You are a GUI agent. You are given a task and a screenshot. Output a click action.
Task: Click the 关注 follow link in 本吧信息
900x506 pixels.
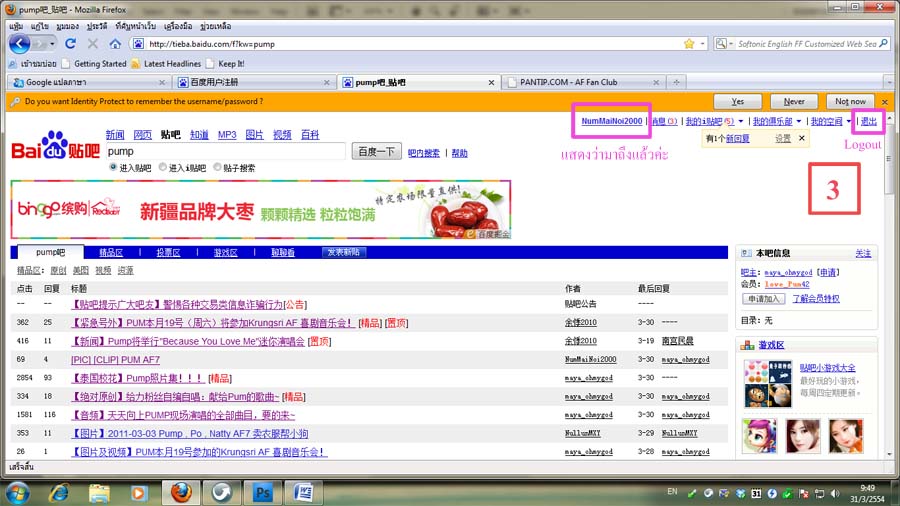click(863, 254)
